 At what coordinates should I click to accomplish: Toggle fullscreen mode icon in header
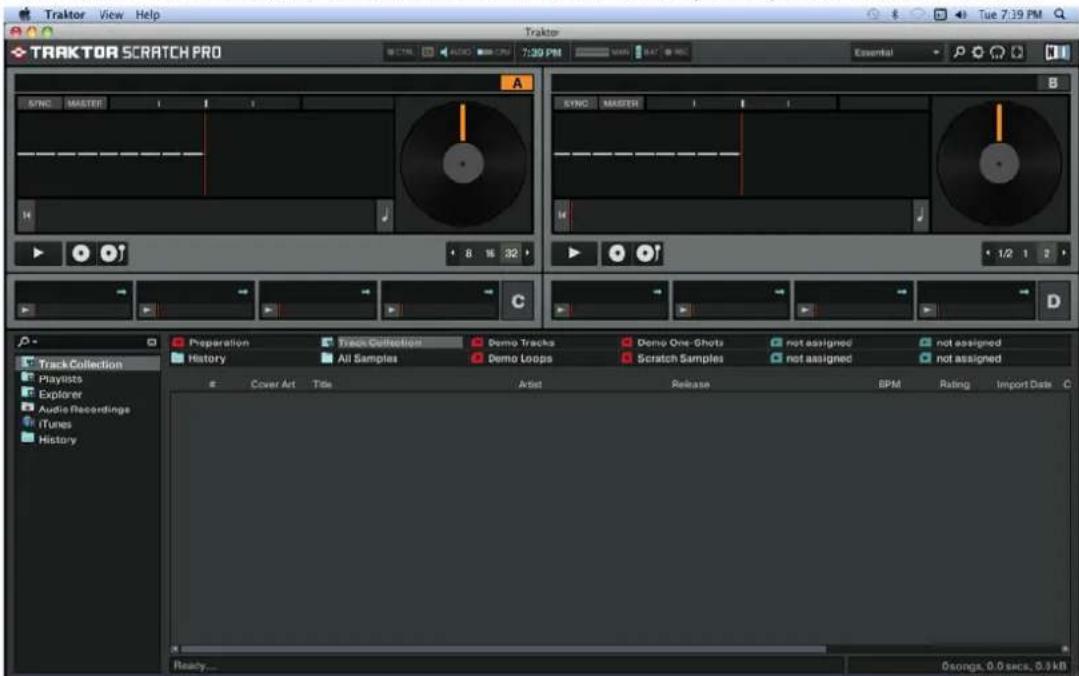[1017, 52]
